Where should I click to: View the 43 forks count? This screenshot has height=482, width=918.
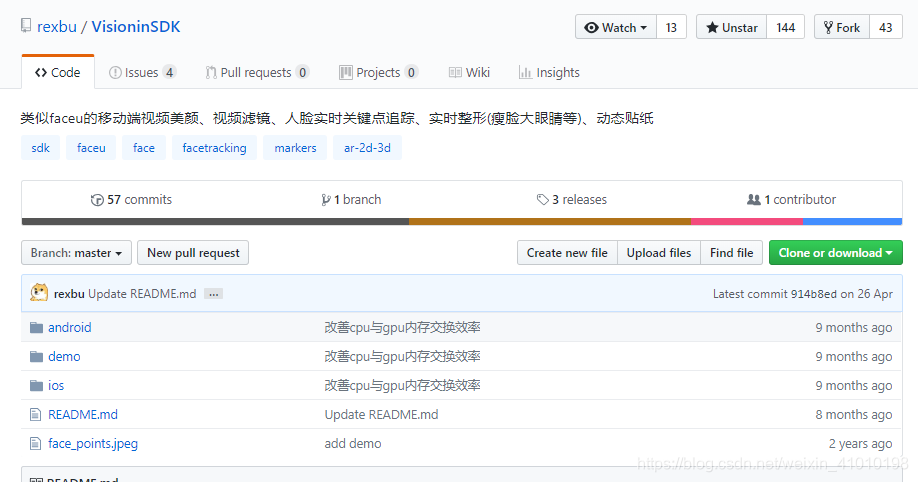(x=886, y=28)
